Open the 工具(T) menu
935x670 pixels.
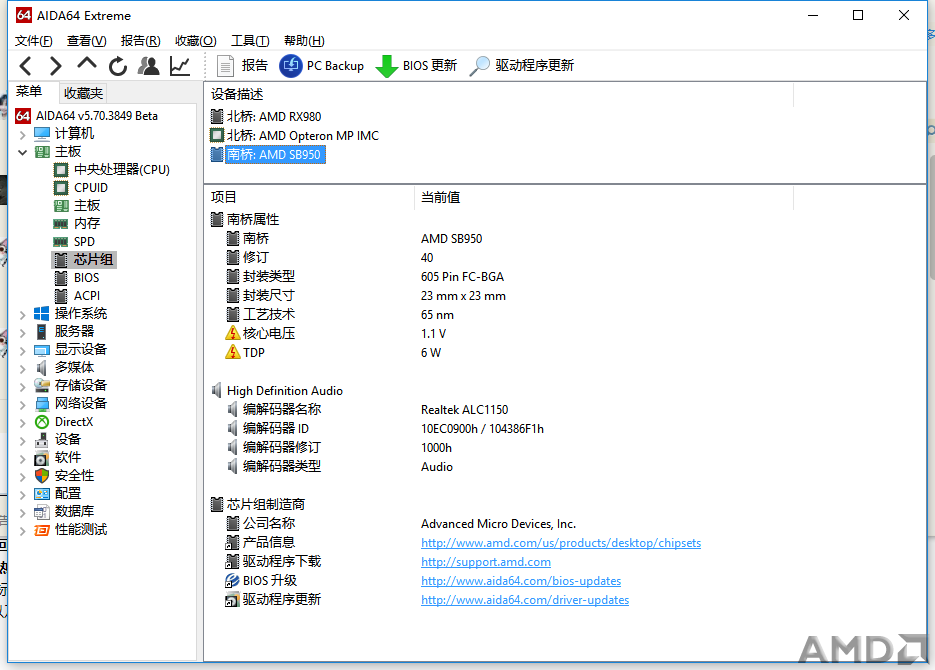point(250,41)
